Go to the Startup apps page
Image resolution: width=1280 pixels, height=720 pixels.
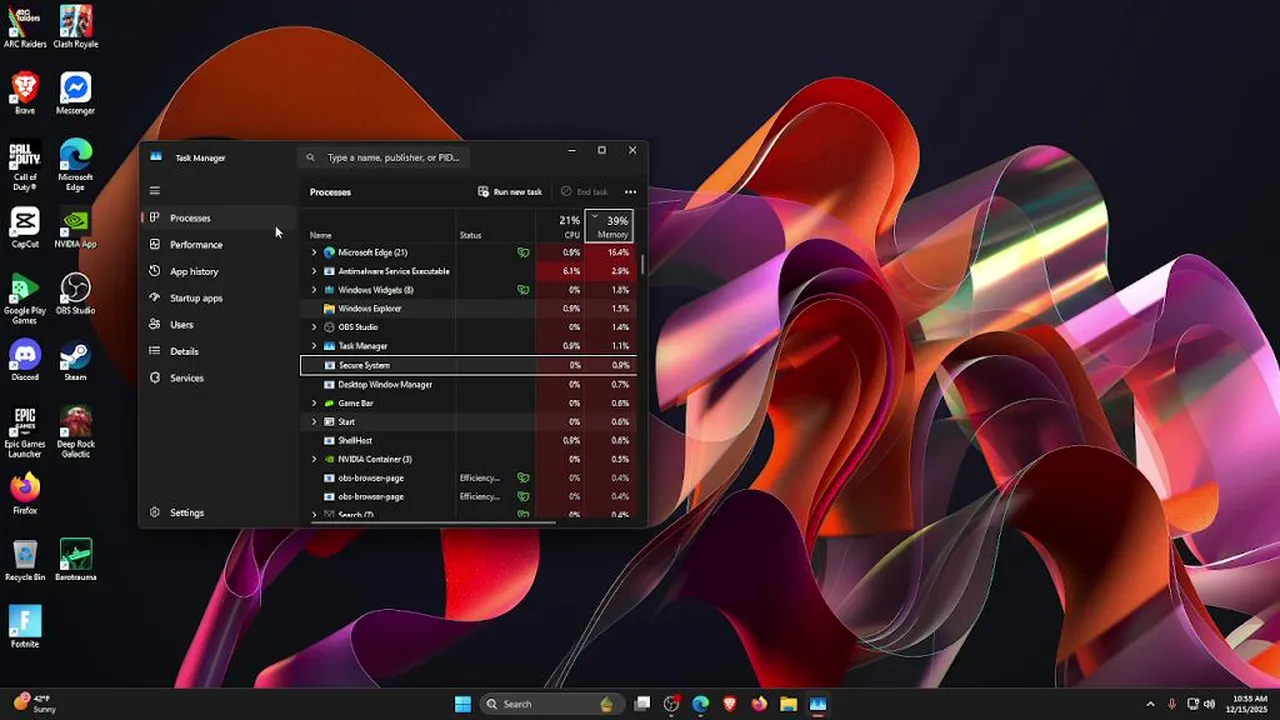[217, 298]
